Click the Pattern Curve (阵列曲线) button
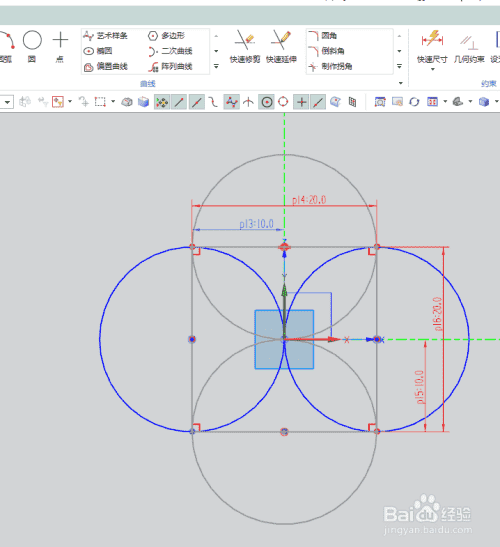Viewport: 500px width, 547px height. tap(170, 66)
